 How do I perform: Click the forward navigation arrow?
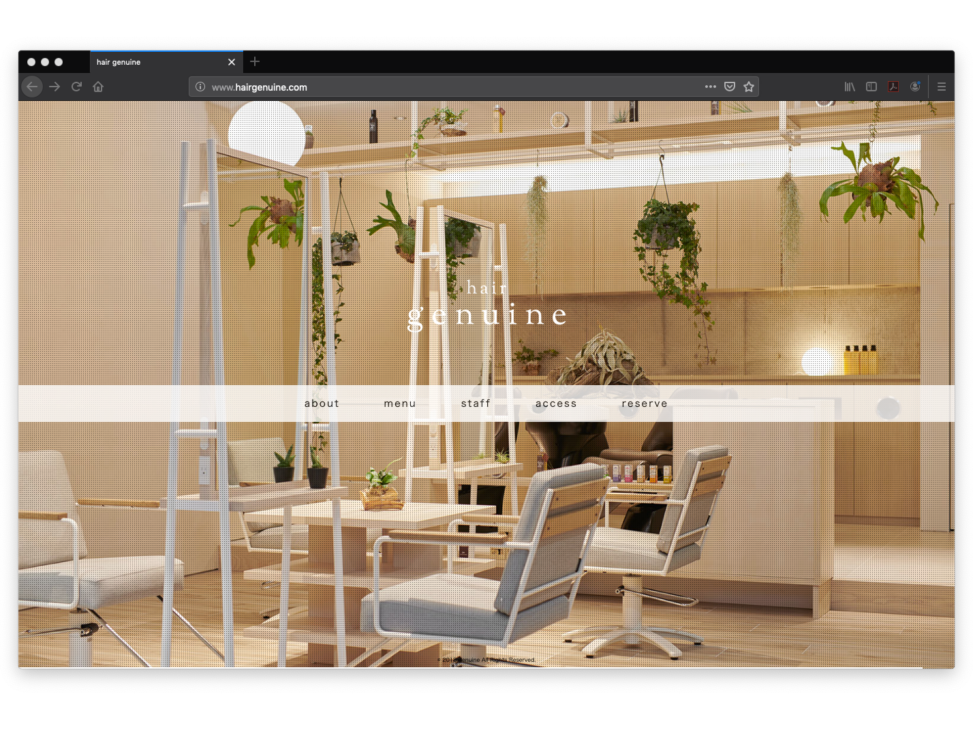(54, 87)
